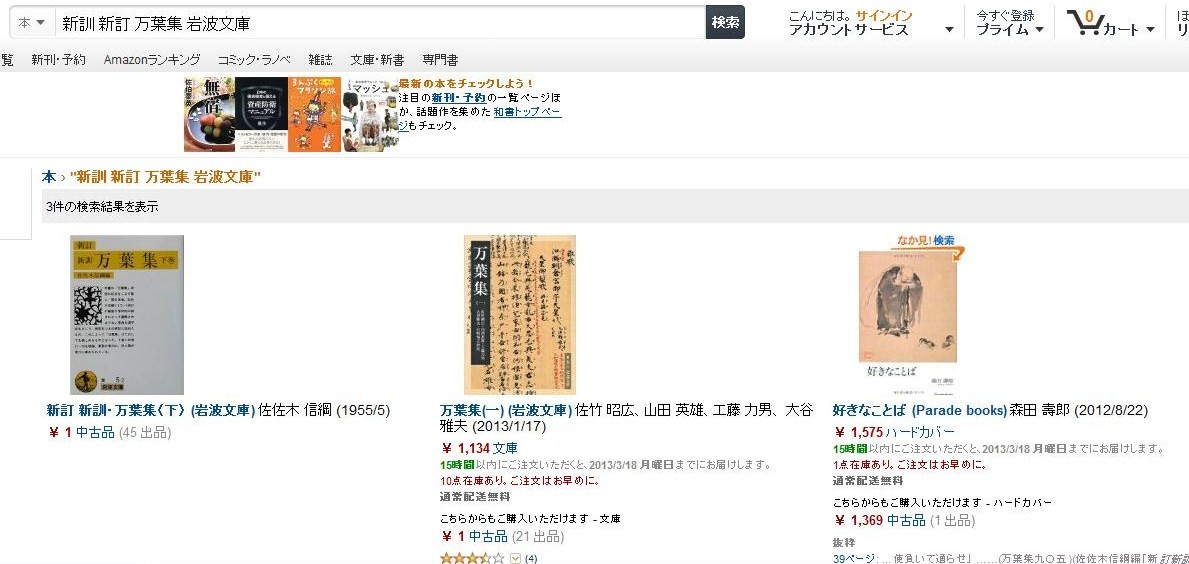This screenshot has width=1189, height=564.
Task: Open the コミック・ラノベ tab
Action: pyautogui.click(x=253, y=60)
